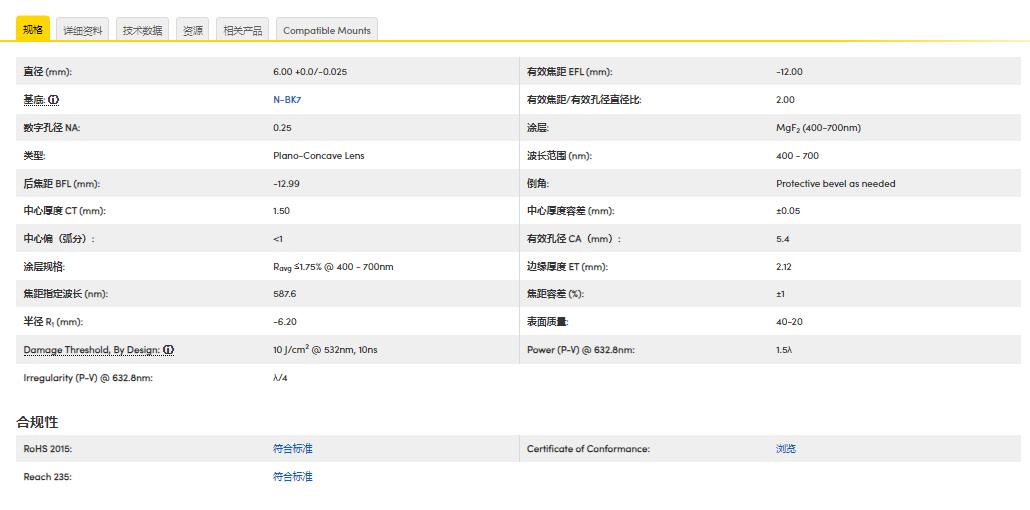Click the 中心厚度 CT (mm) label
Image resolution: width=1030 pixels, height=510 pixels.
[x=64, y=211]
